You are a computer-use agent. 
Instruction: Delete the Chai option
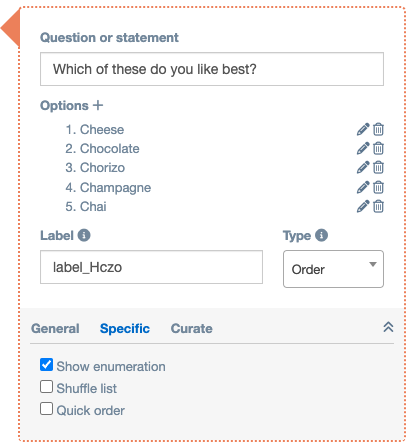(378, 206)
